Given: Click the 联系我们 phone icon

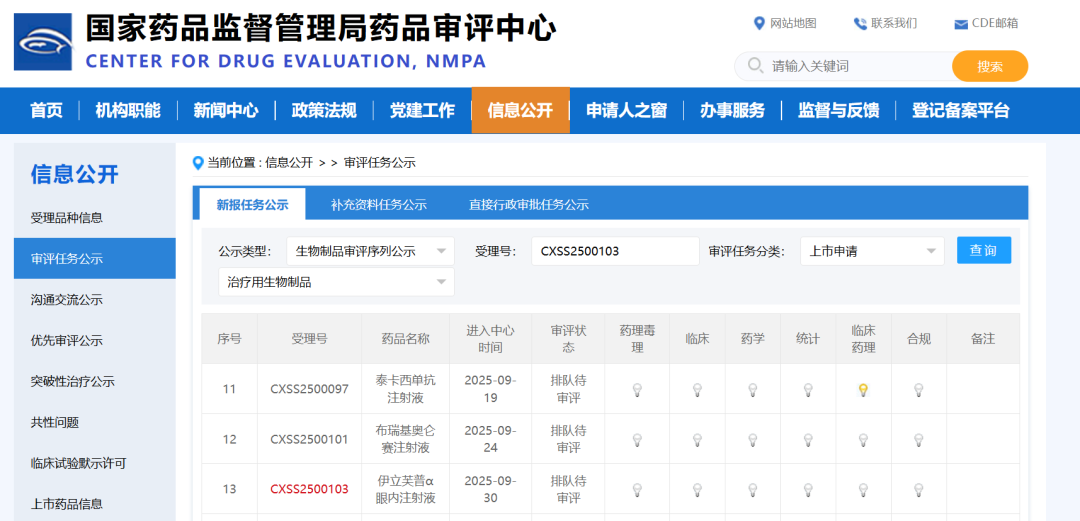Looking at the screenshot, I should pyautogui.click(x=860, y=24).
